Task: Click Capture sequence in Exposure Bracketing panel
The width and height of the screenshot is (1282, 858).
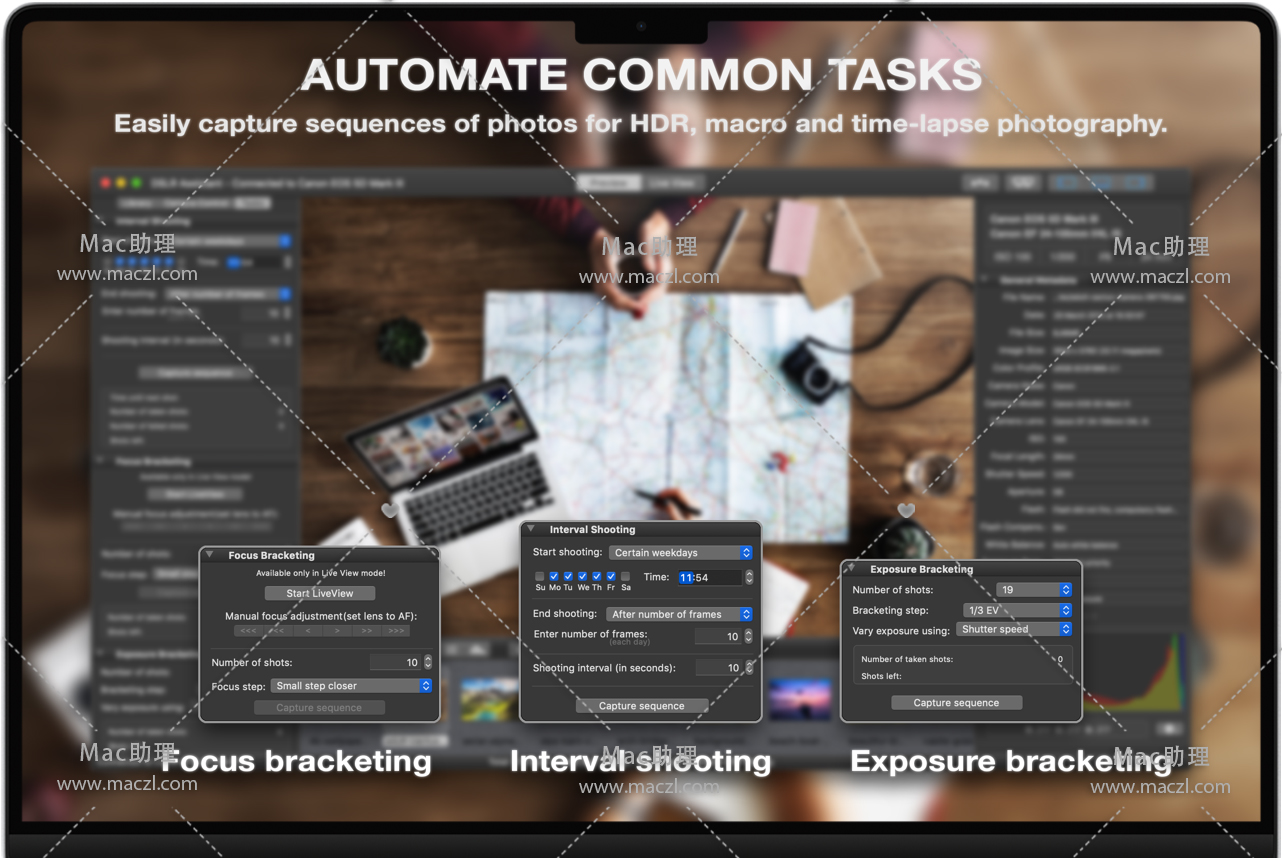Action: [x=957, y=703]
